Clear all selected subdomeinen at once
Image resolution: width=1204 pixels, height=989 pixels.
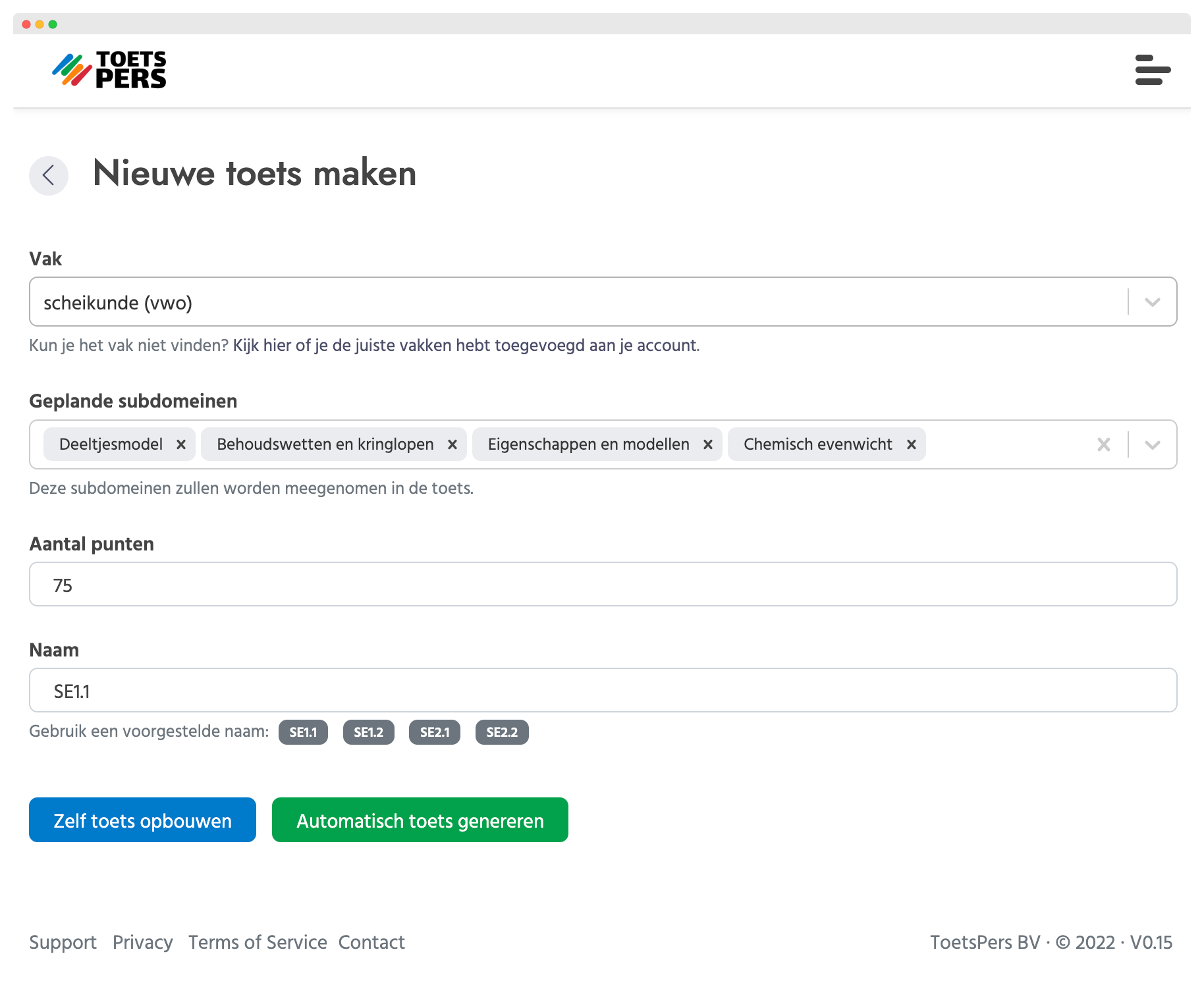click(x=1103, y=444)
